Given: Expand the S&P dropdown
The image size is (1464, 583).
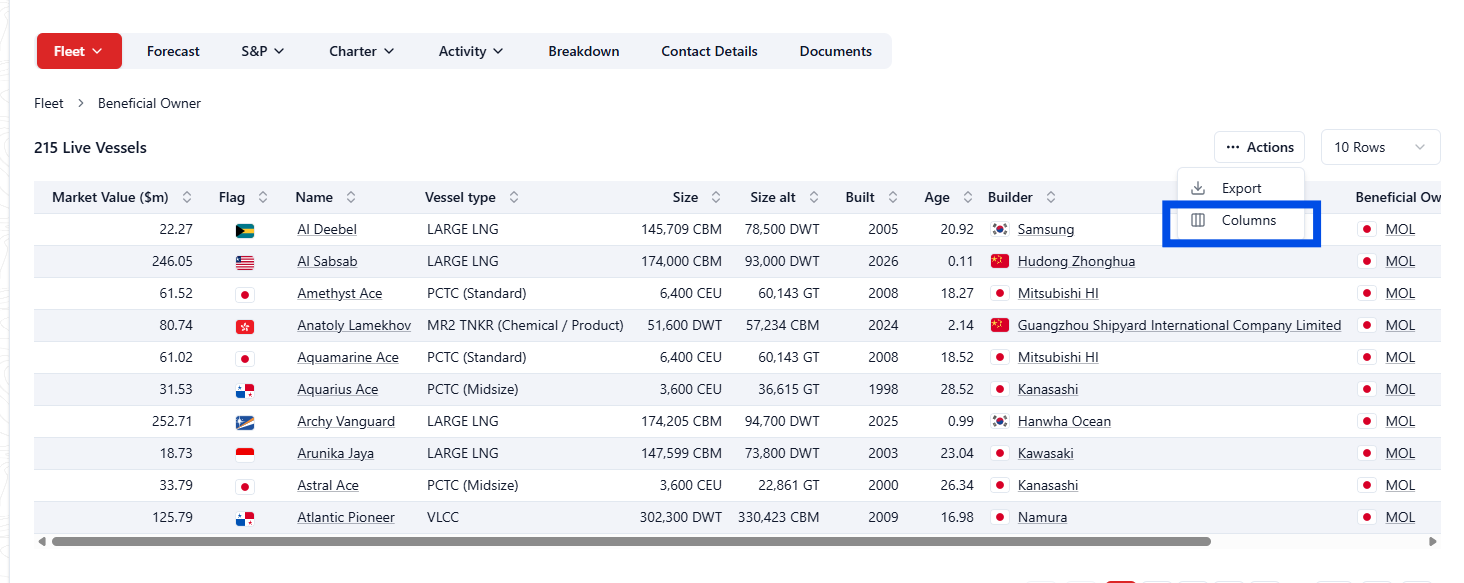Looking at the screenshot, I should [x=263, y=51].
